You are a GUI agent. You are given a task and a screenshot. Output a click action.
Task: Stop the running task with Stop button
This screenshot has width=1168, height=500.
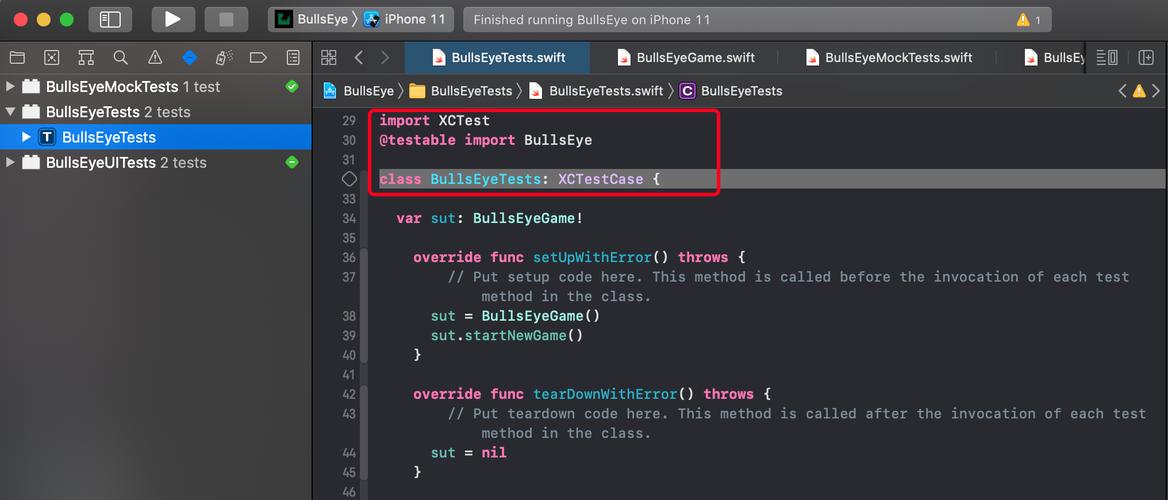pyautogui.click(x=226, y=19)
